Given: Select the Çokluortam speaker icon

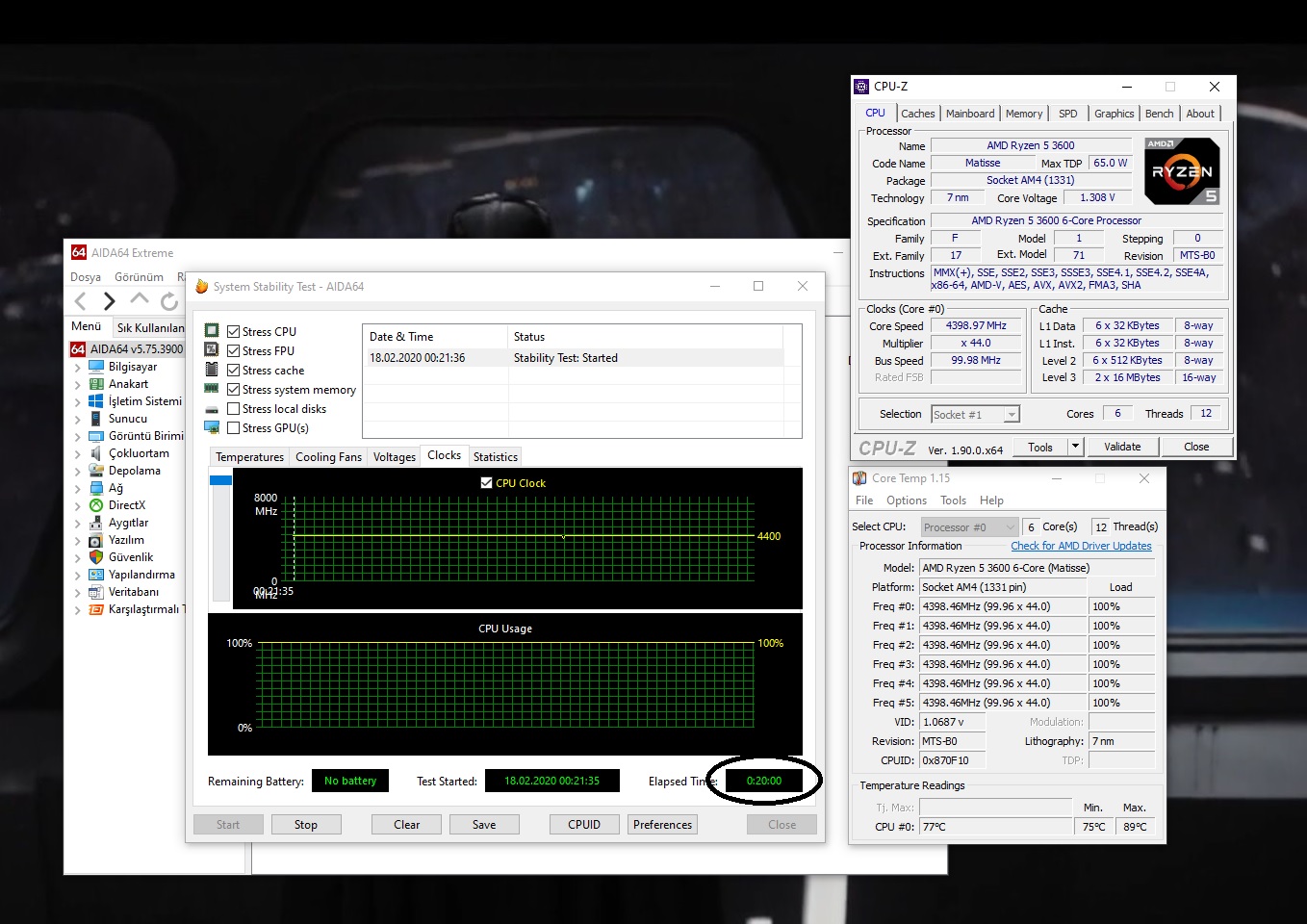Looking at the screenshot, I should click(96, 453).
